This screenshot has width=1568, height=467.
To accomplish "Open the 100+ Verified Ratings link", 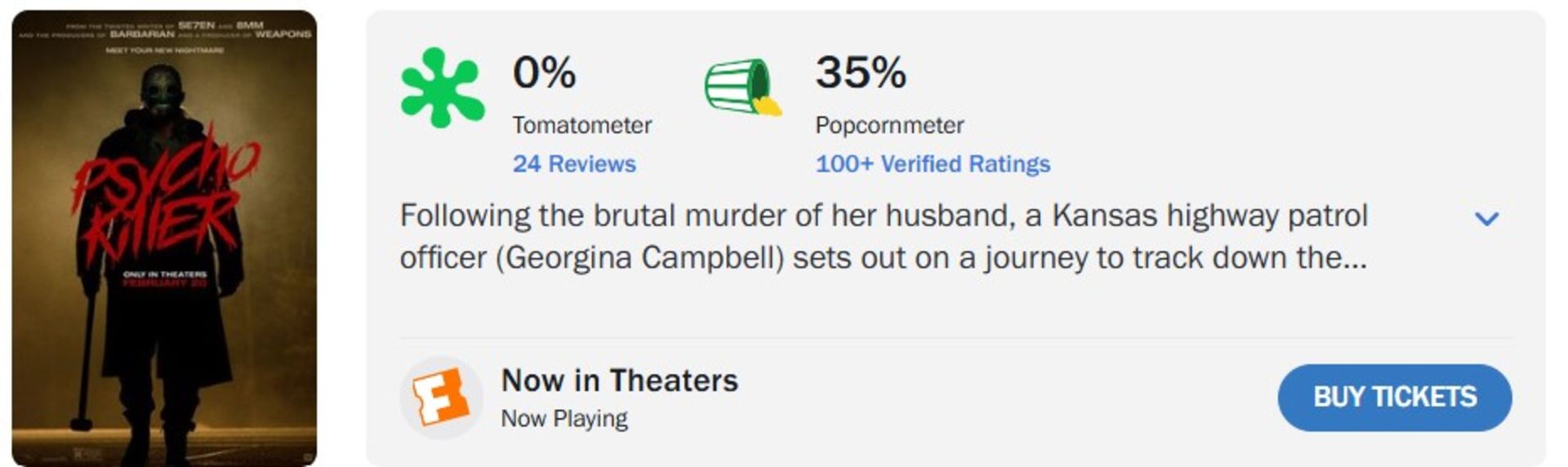I will coord(933,164).
